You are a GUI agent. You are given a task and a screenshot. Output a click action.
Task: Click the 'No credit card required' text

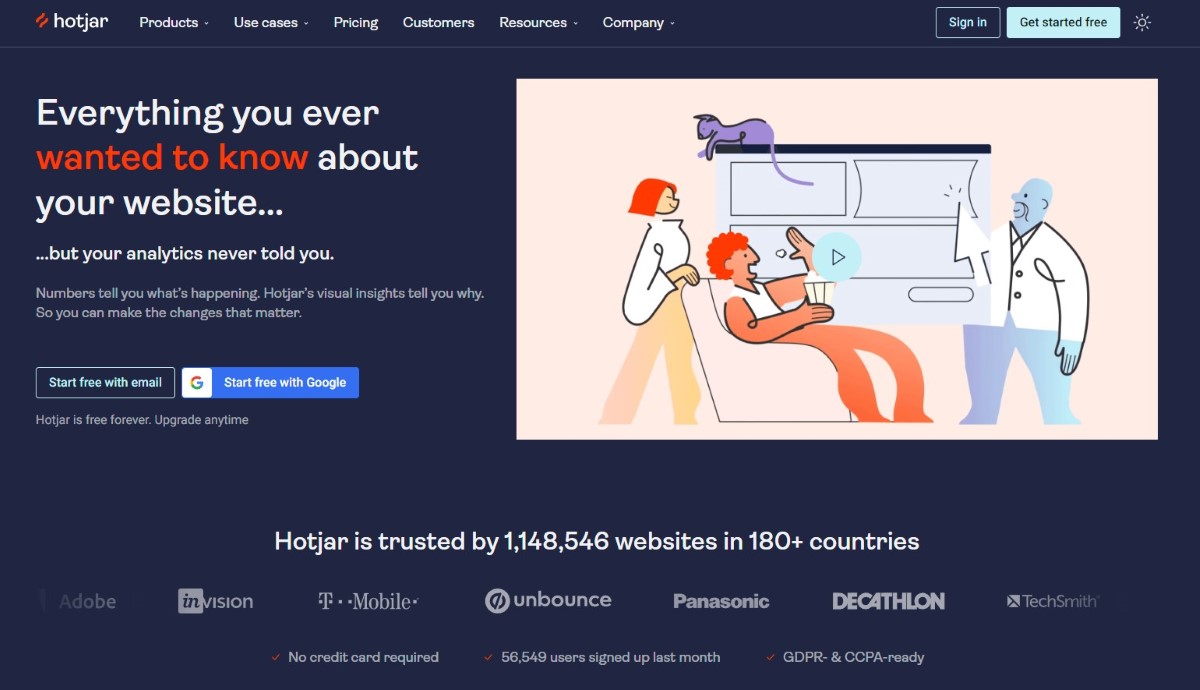click(363, 657)
